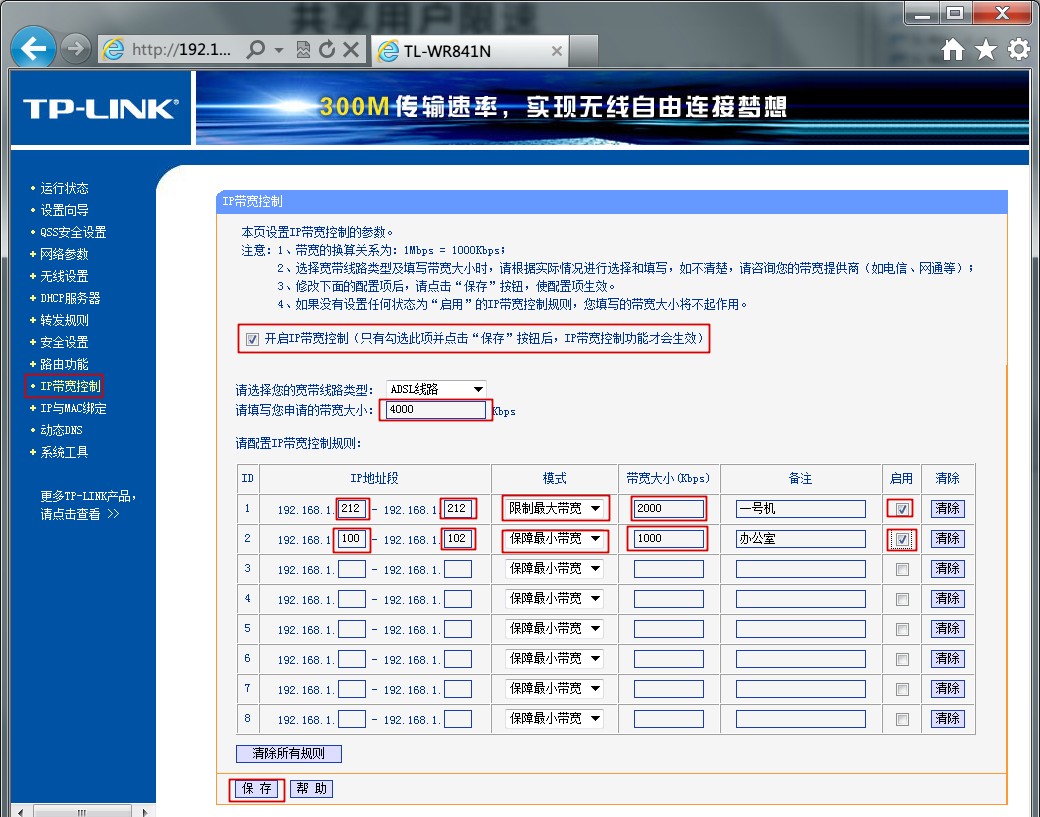
Task: Open QSS安全设置 menu item
Action: (73, 232)
